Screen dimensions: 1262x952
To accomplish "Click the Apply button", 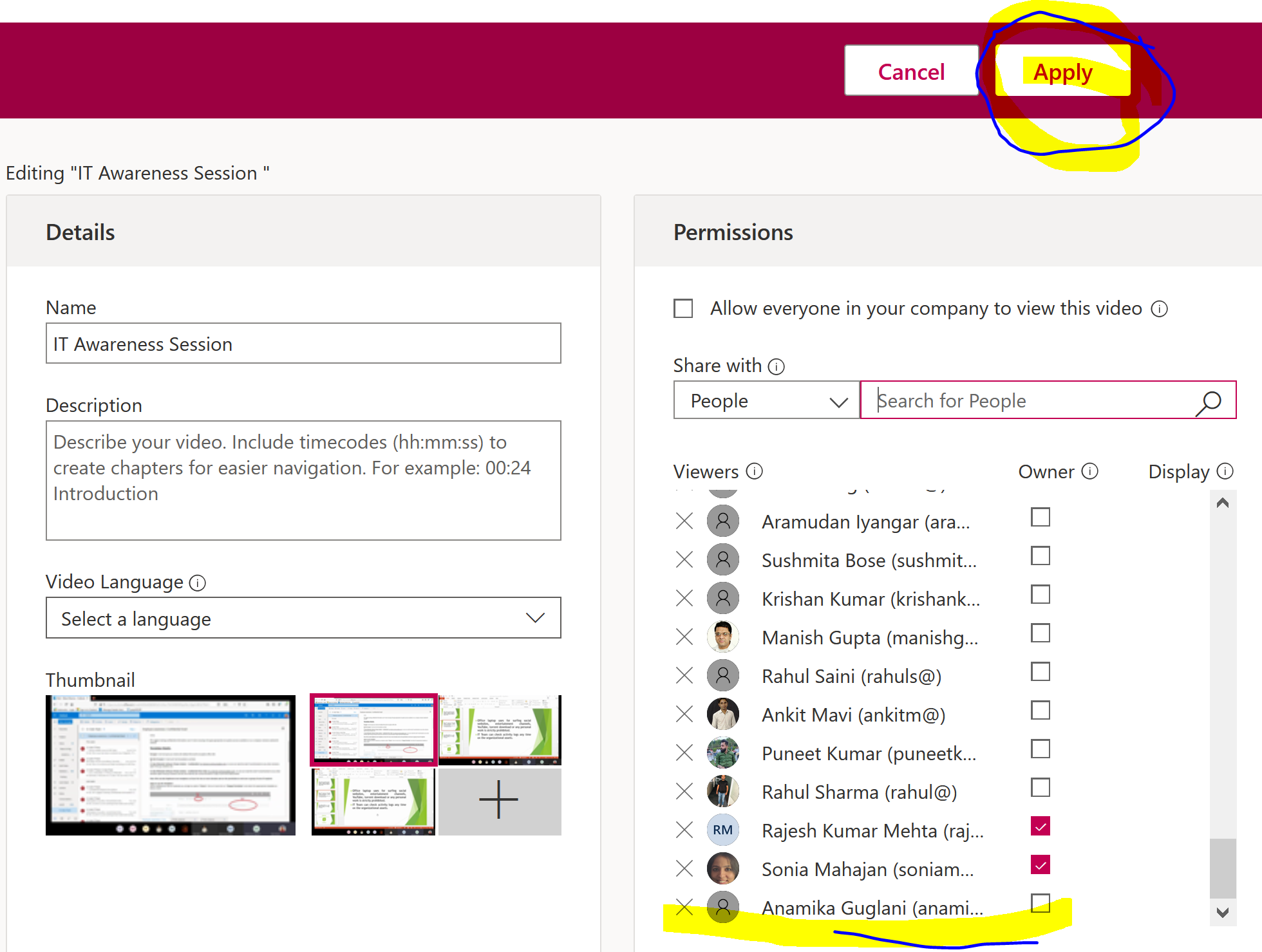I will 1062,71.
